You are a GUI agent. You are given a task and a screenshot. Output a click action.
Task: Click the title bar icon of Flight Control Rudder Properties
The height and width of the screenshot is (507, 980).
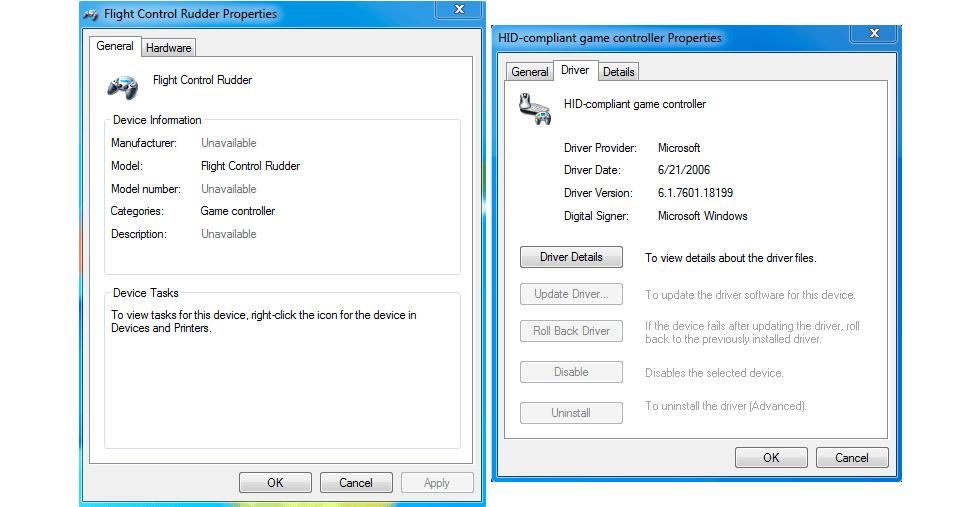91,14
